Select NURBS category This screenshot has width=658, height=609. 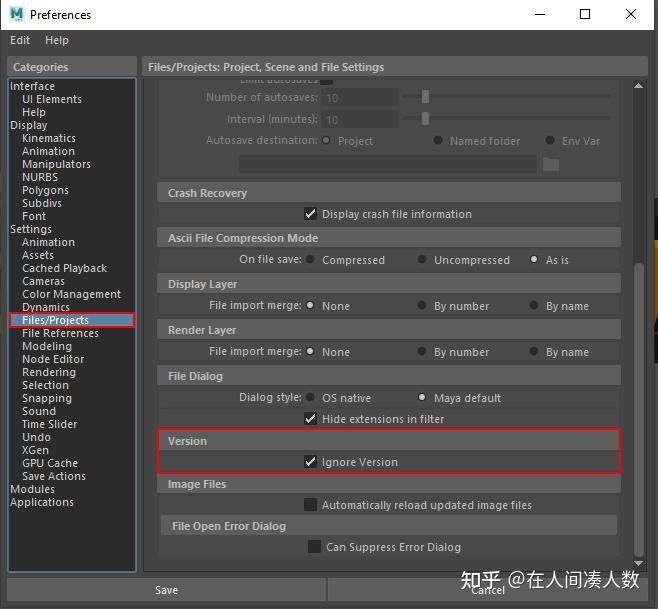coord(40,177)
